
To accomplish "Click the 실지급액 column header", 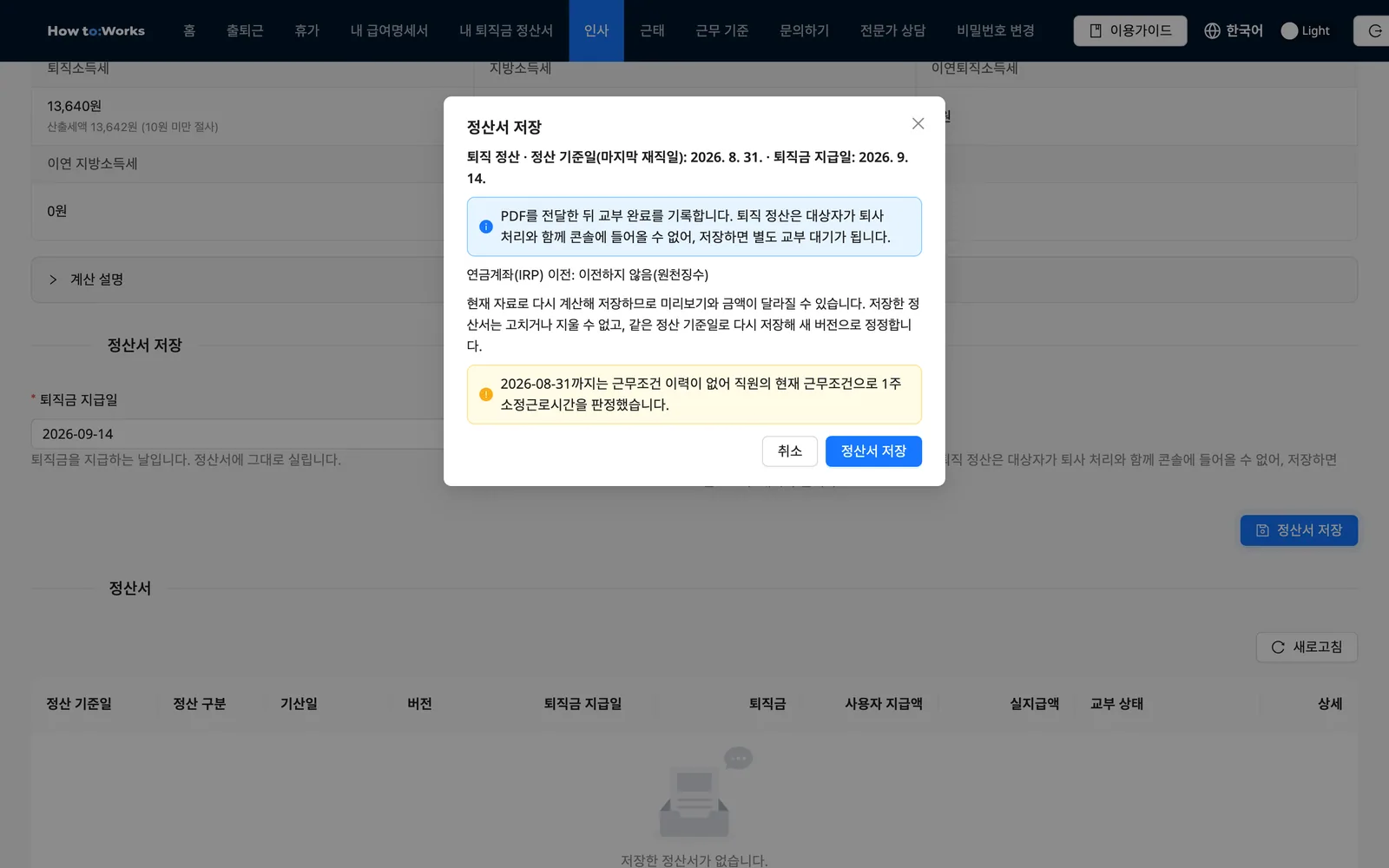I will pyautogui.click(x=1034, y=704).
